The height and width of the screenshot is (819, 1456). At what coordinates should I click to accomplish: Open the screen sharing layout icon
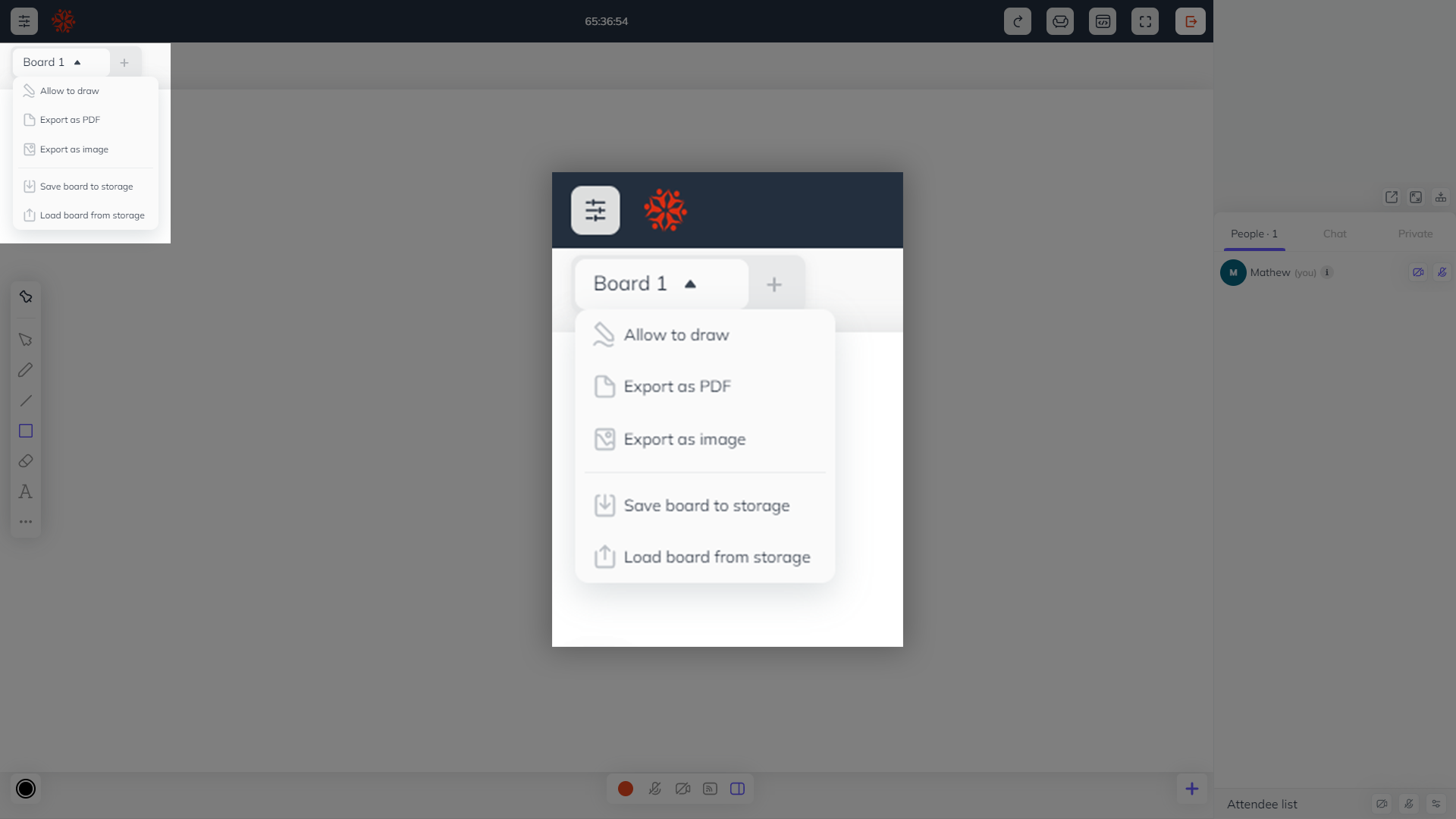click(737, 789)
